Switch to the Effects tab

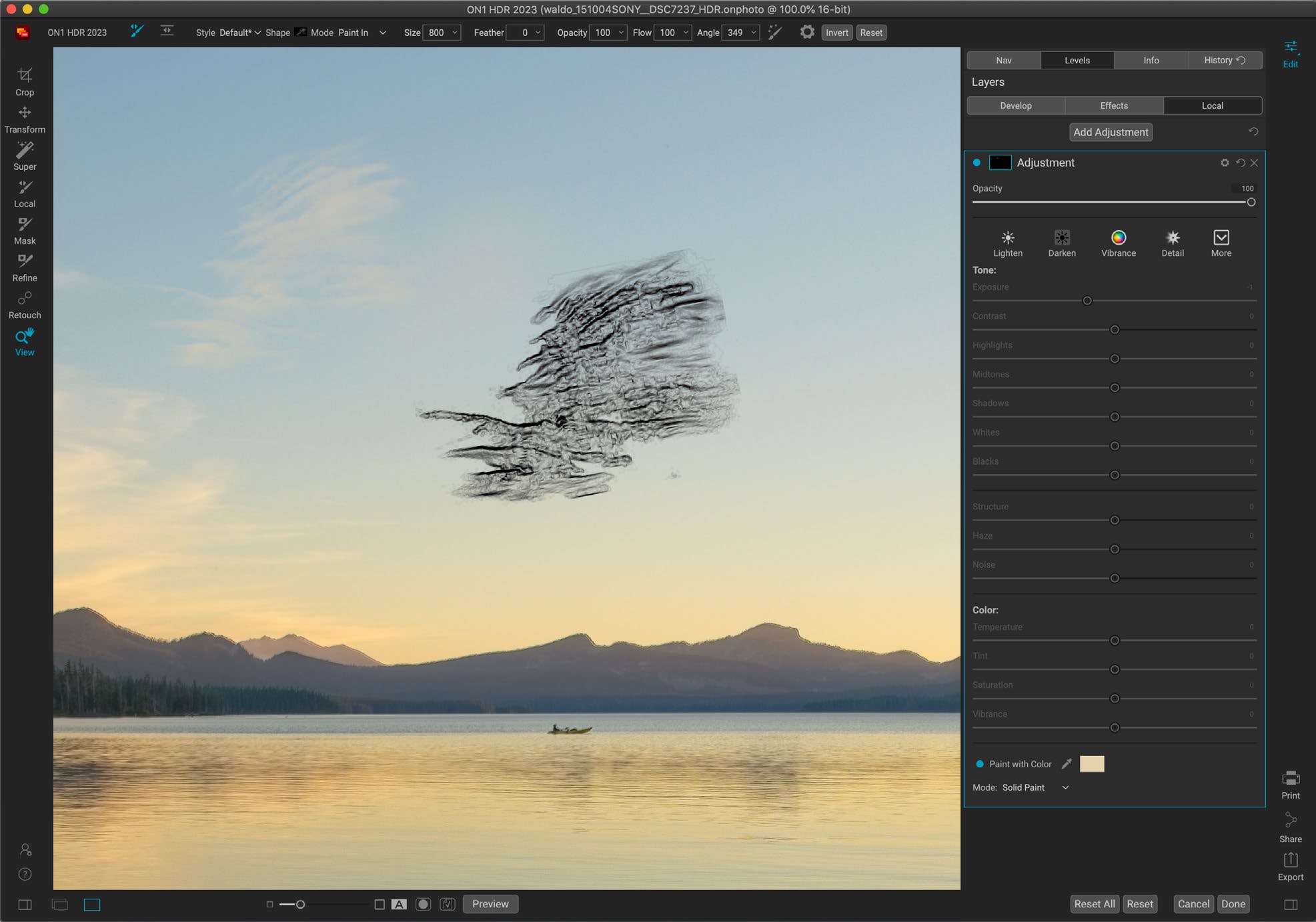click(x=1114, y=105)
